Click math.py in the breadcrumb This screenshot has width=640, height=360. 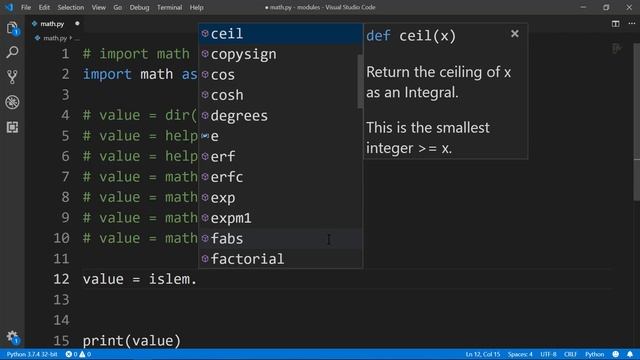pos(55,38)
